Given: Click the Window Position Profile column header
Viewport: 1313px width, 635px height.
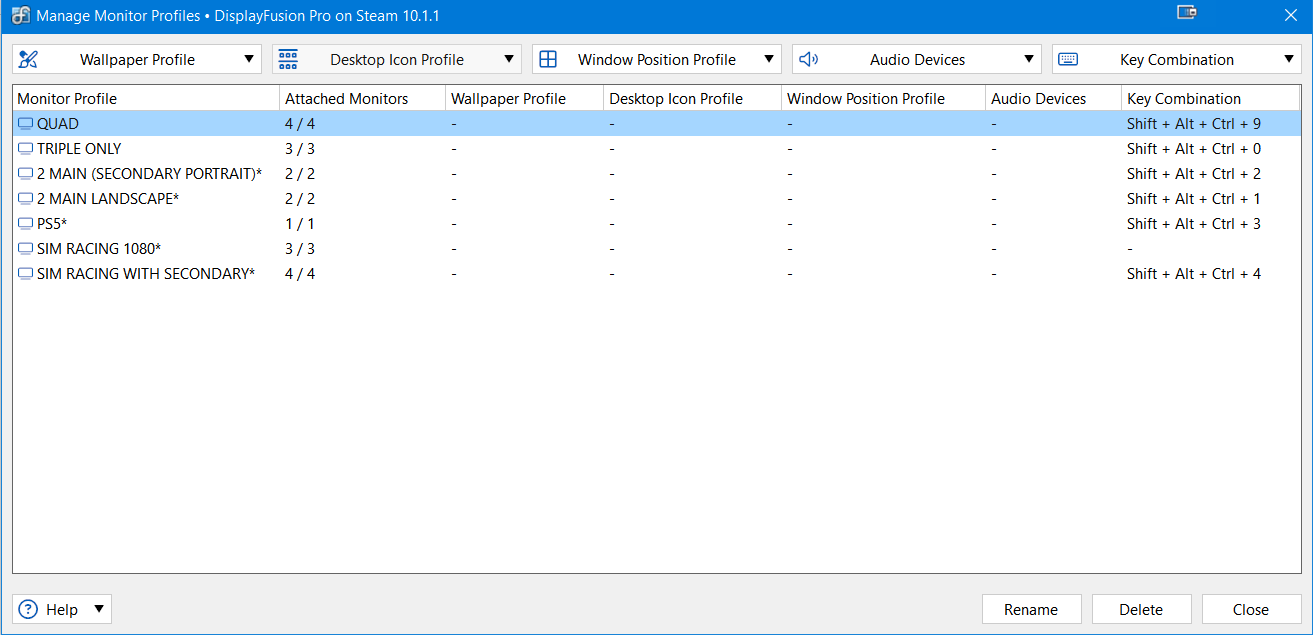Looking at the screenshot, I should 884,98.
